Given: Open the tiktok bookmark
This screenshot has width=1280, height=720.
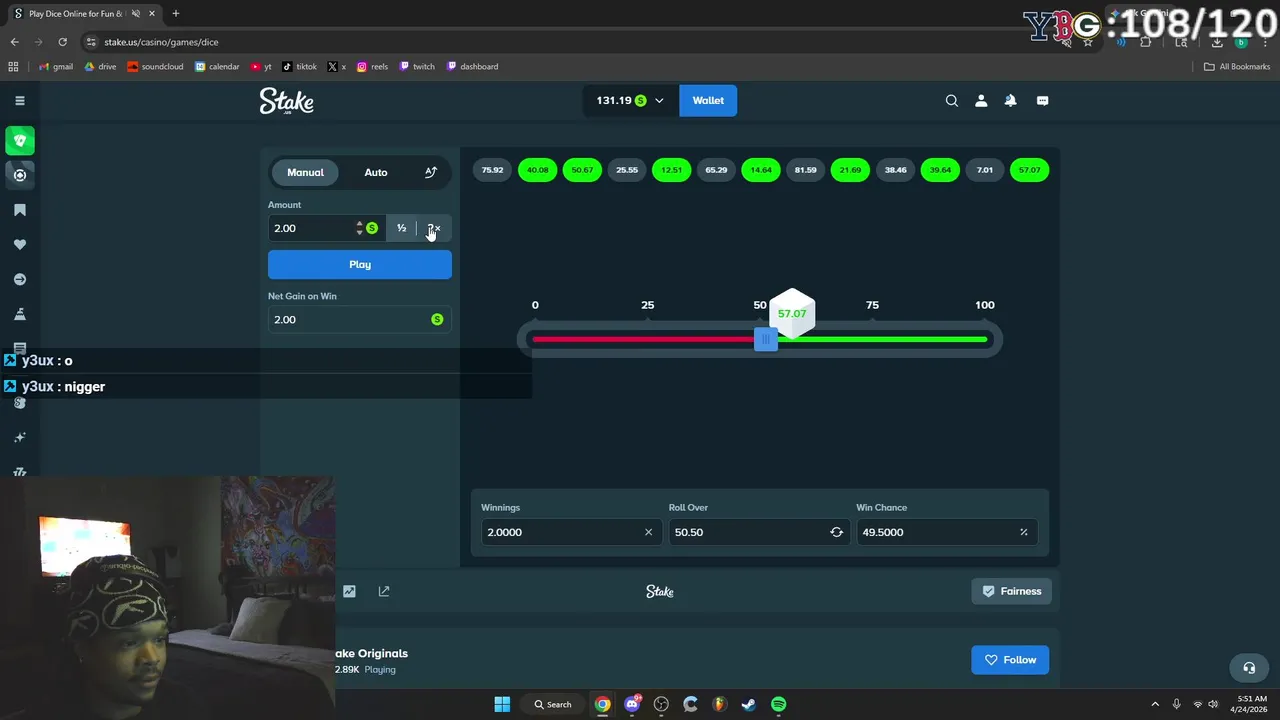Looking at the screenshot, I should tap(300, 67).
